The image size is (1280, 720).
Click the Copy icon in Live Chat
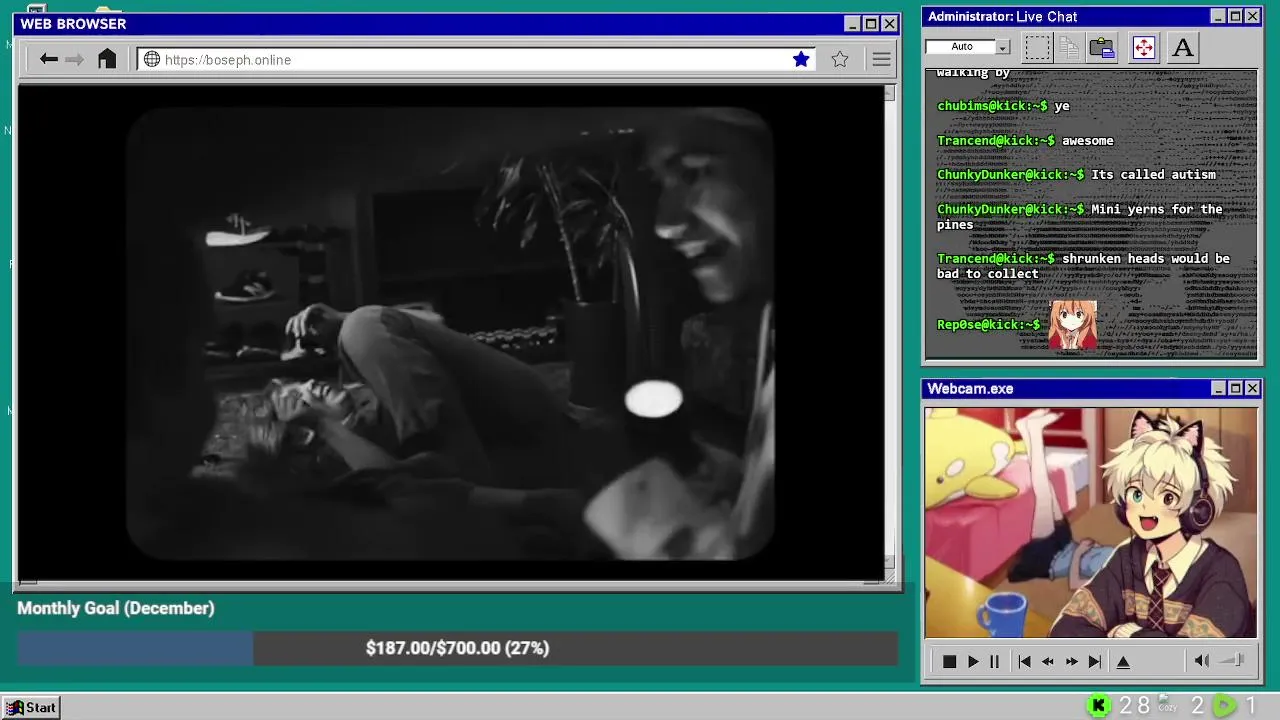[x=1069, y=47]
